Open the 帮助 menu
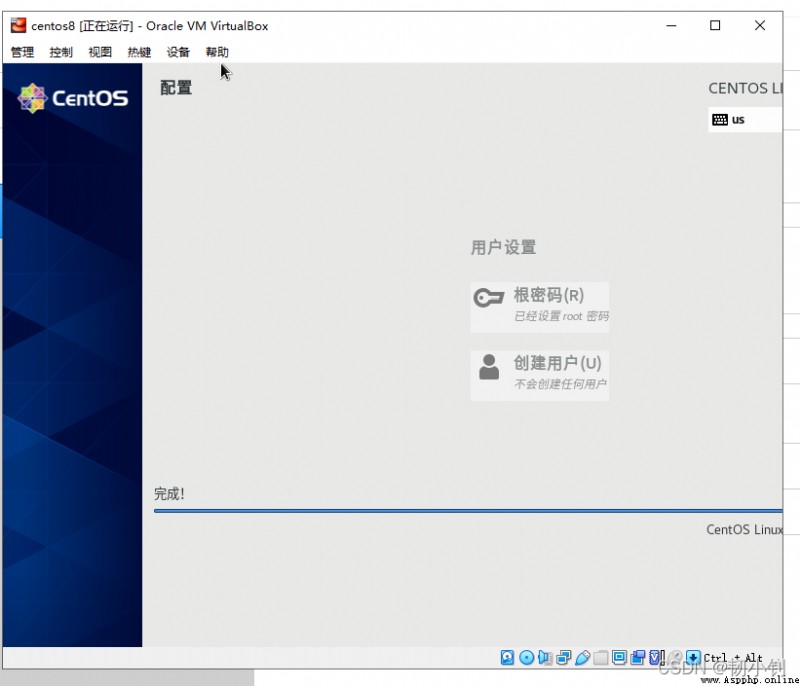 [217, 52]
